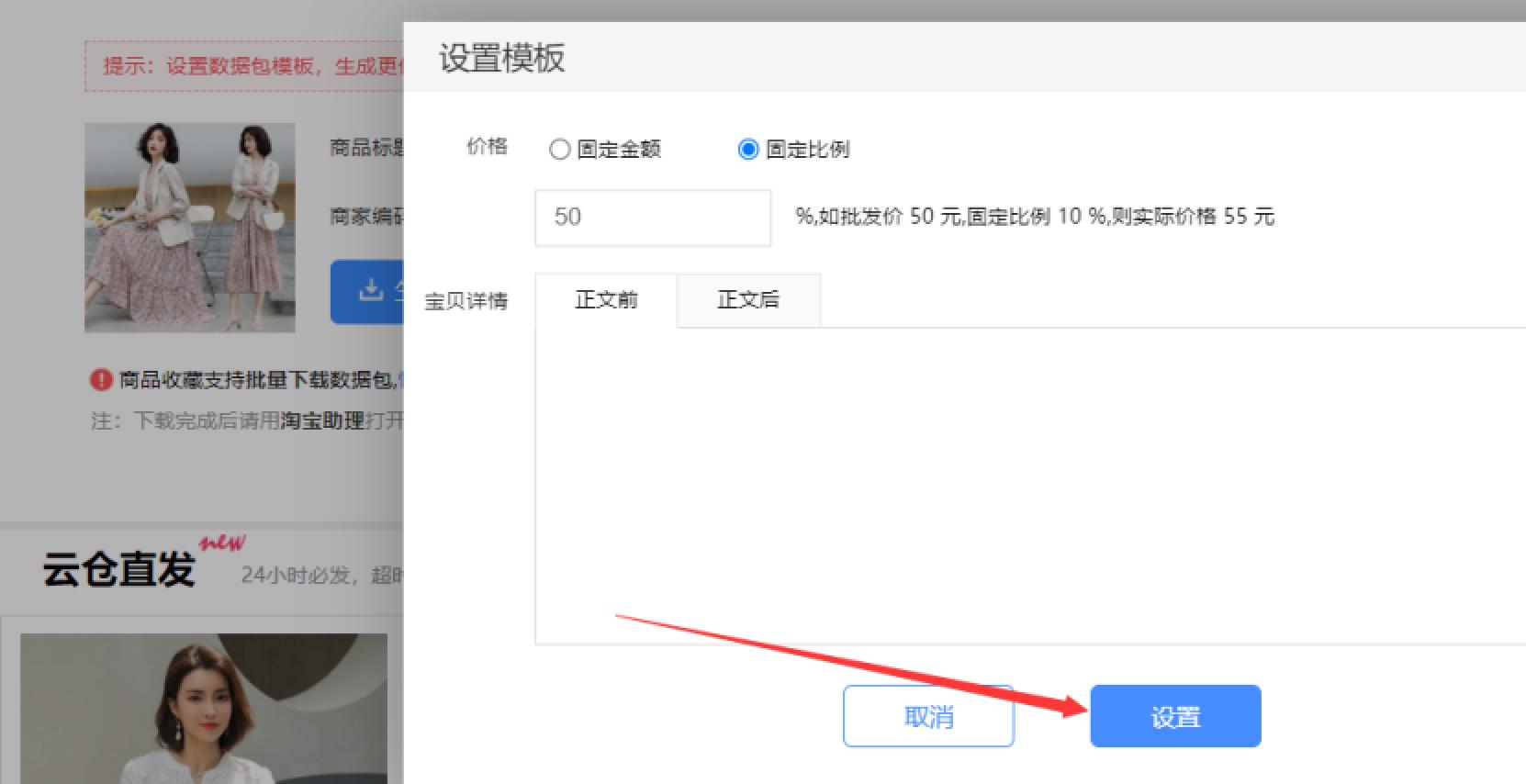
Task: Click the 取消 button
Action: (928, 716)
